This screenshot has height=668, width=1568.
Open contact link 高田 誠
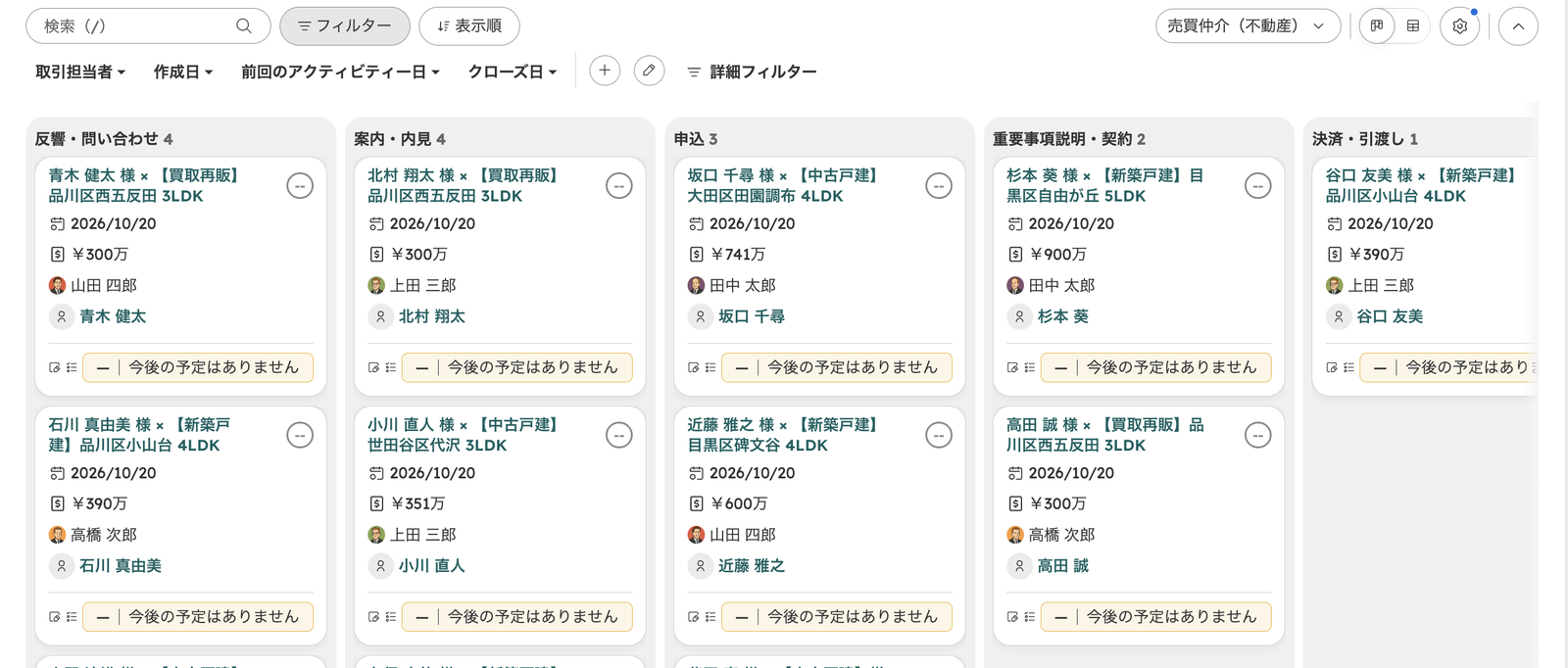(1063, 566)
